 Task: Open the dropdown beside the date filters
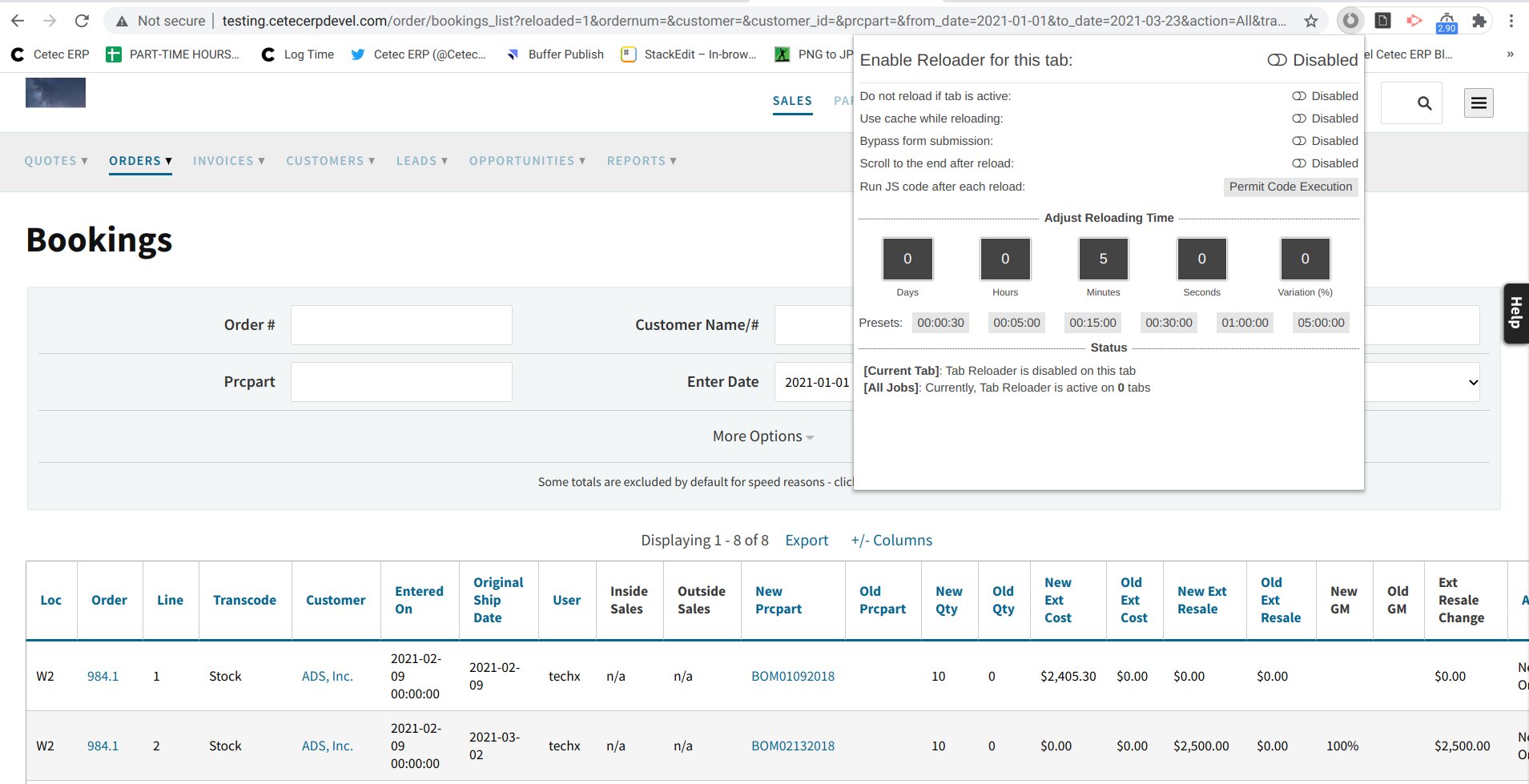pos(1472,382)
